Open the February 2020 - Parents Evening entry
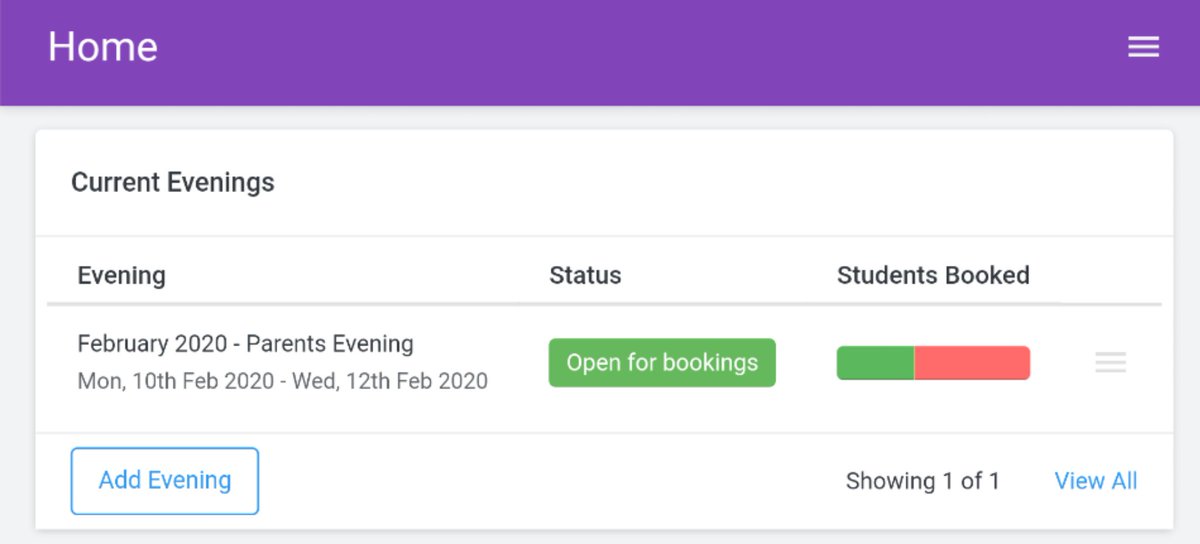This screenshot has height=544, width=1200. coord(245,344)
